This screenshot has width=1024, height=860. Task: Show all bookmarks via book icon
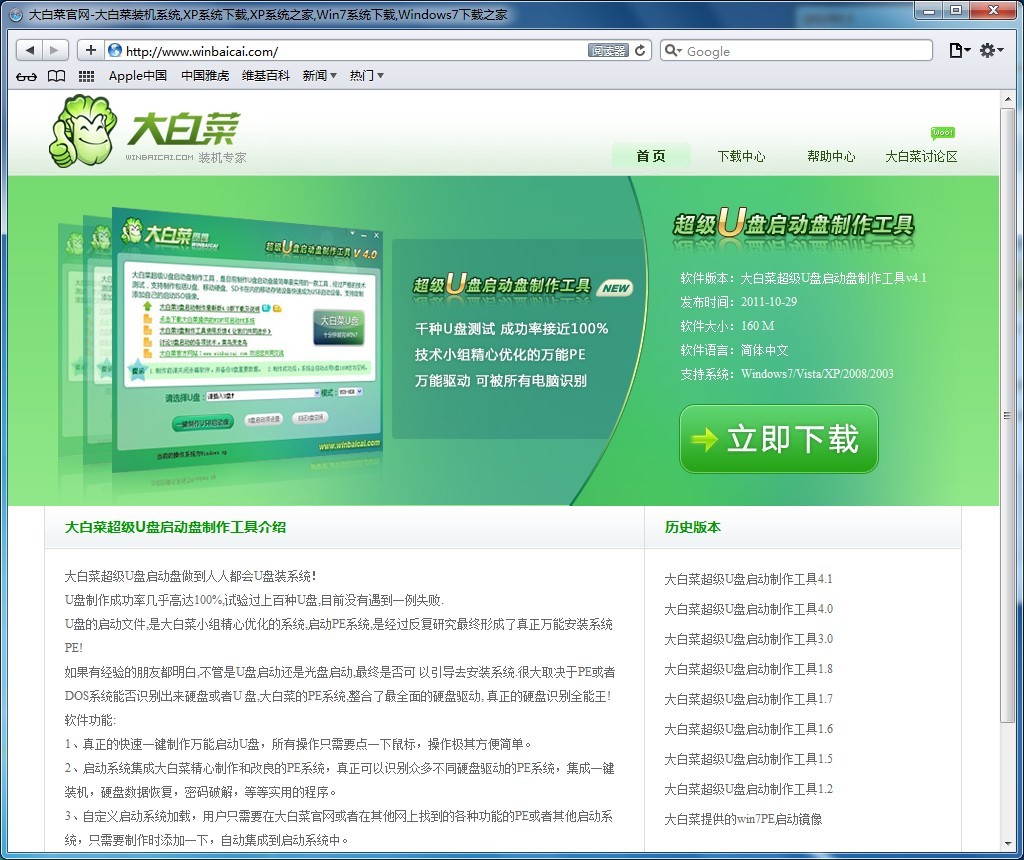57,76
